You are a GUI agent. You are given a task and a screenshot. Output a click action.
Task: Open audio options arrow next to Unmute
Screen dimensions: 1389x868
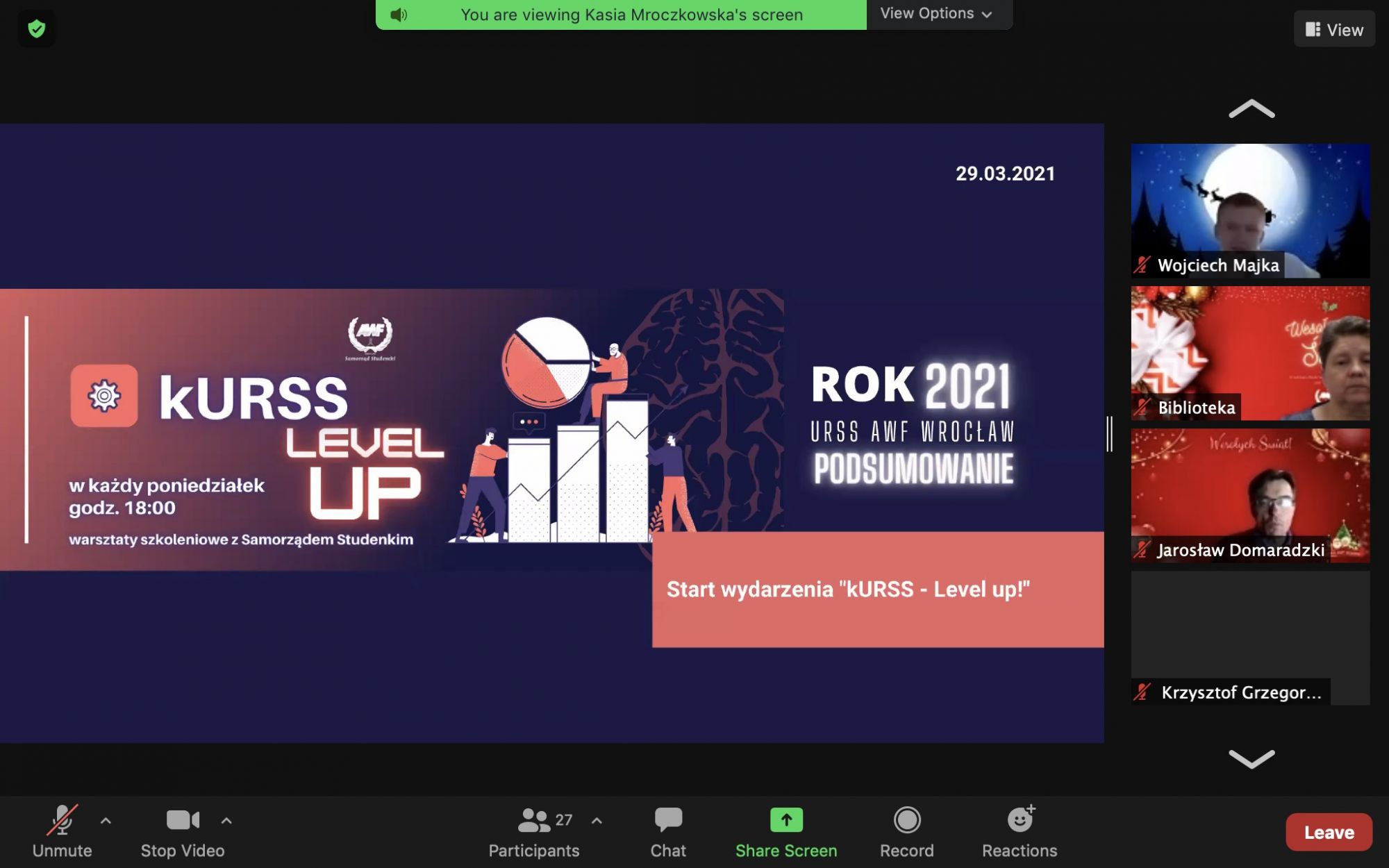coord(106,821)
